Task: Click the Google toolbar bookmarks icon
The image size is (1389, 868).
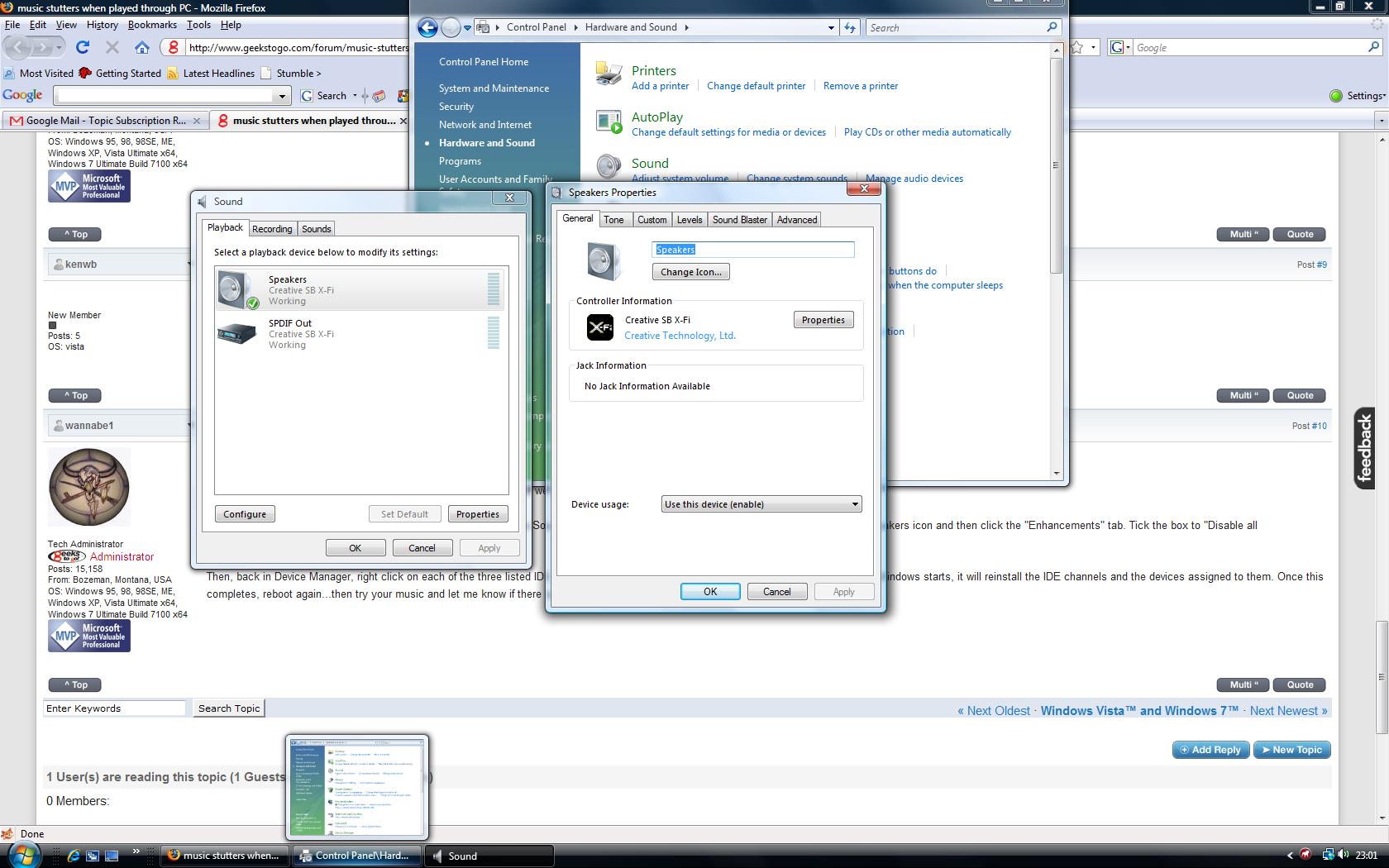Action: click(x=379, y=96)
